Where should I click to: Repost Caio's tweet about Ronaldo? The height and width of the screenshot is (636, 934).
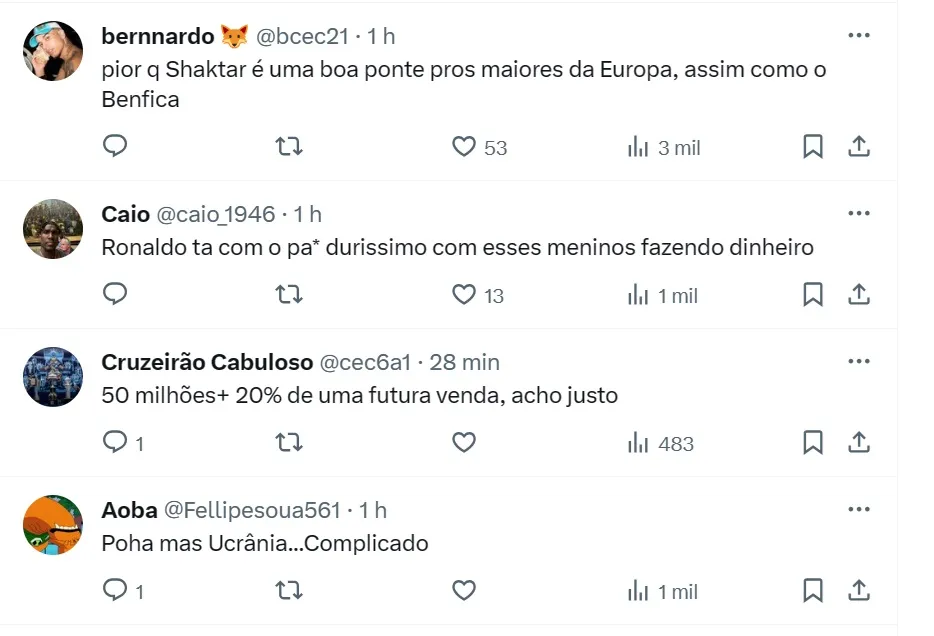[289, 295]
